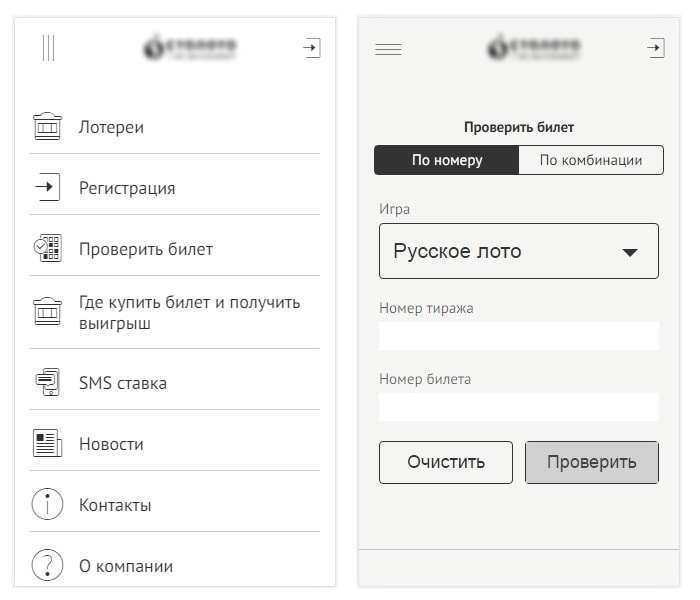Switch to the По комбинации tab
The image size is (700, 600).
click(591, 160)
